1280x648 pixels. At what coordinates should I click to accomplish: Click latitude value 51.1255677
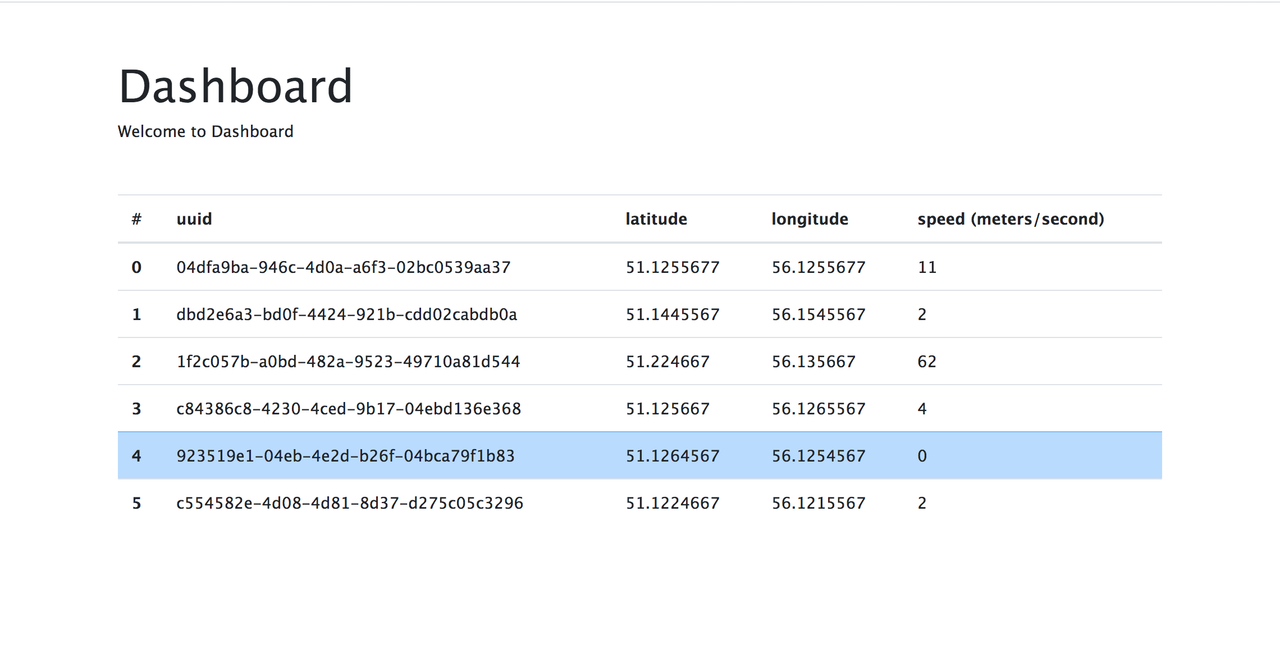[673, 267]
